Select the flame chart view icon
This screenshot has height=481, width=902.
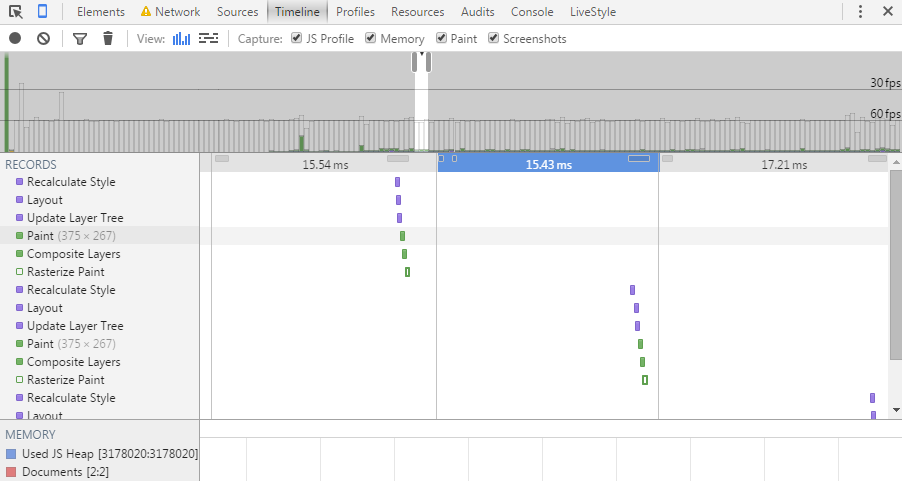(x=208, y=39)
